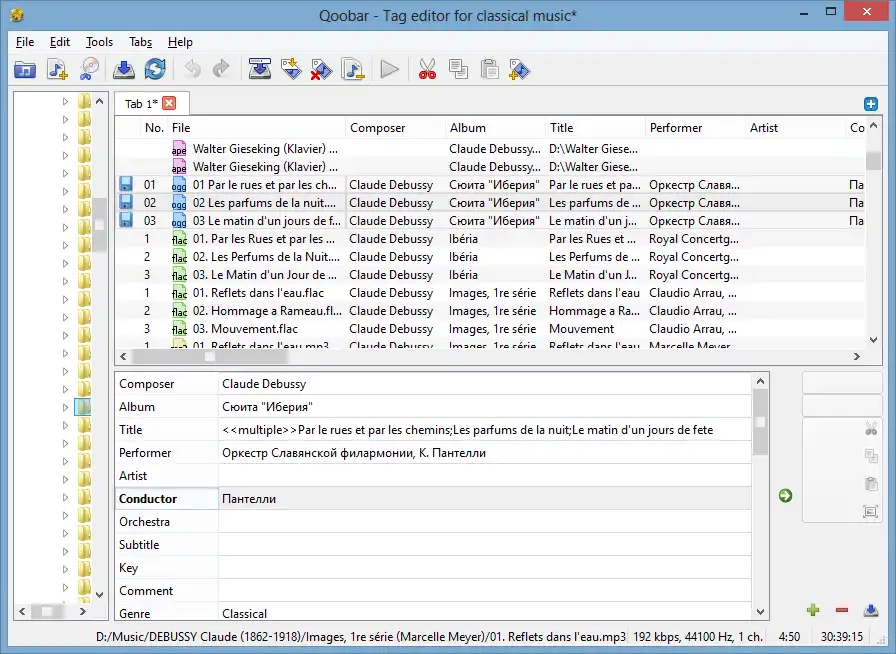
Task: Add a new tab with plus icon
Action: tap(870, 104)
